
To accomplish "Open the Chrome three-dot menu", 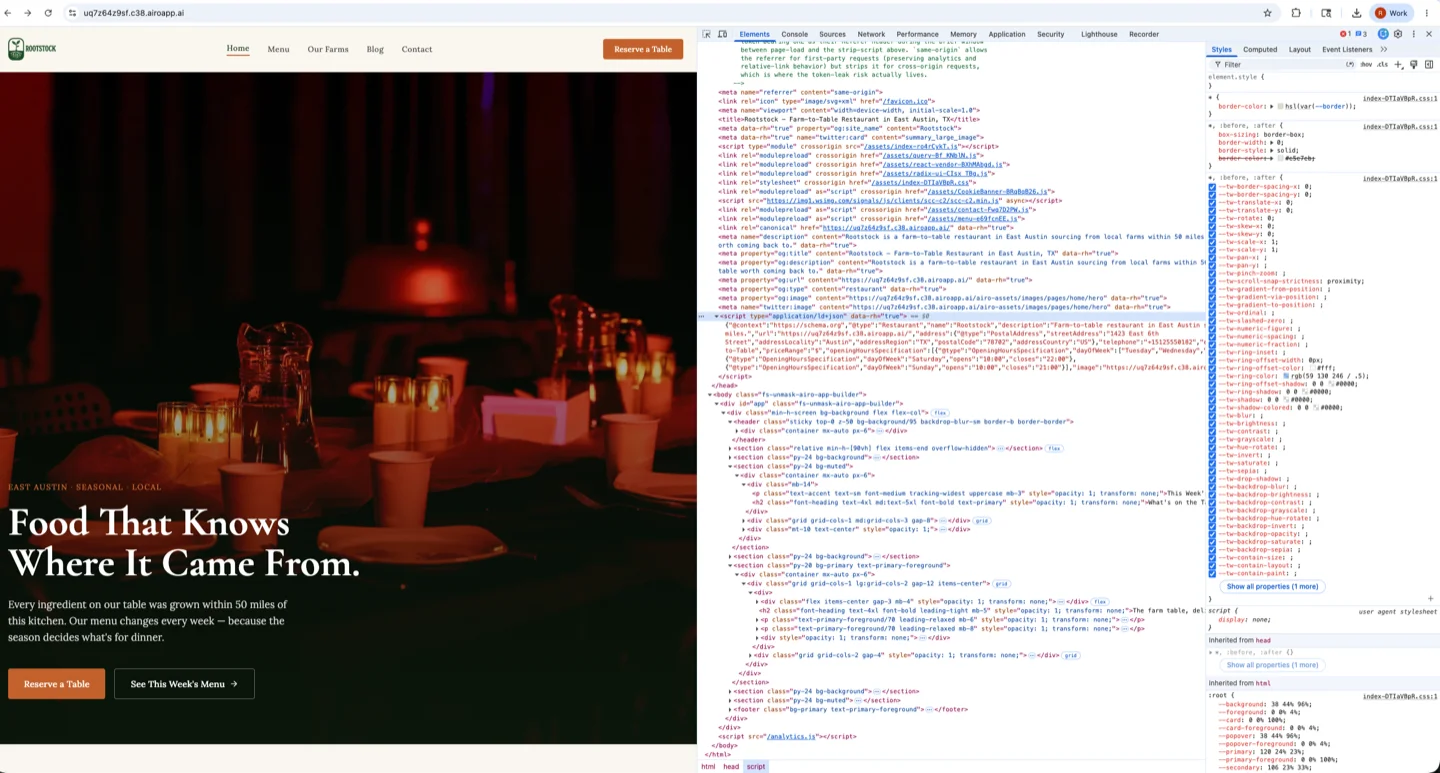I will click(1425, 13).
